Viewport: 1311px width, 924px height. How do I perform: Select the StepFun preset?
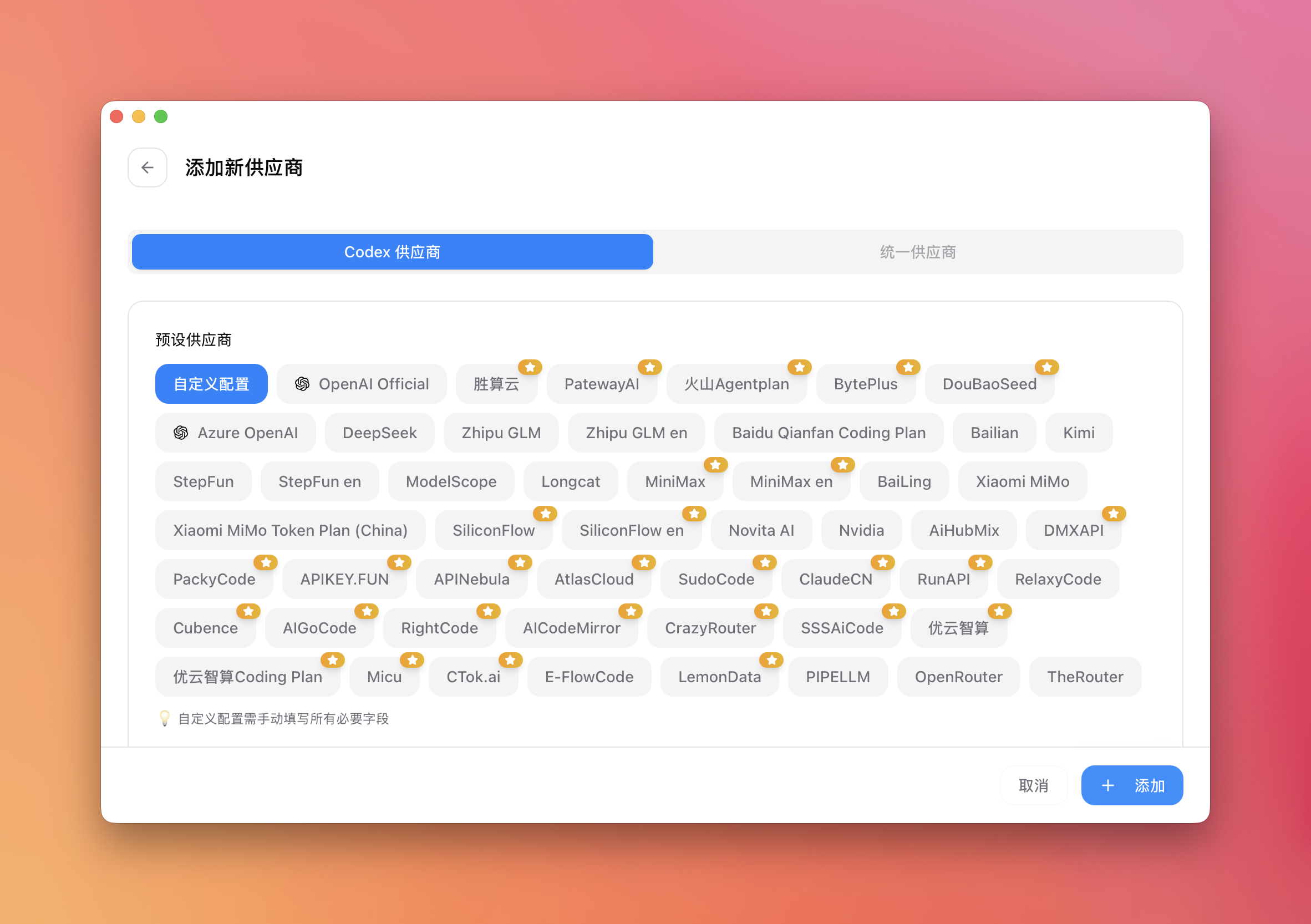pyautogui.click(x=204, y=481)
